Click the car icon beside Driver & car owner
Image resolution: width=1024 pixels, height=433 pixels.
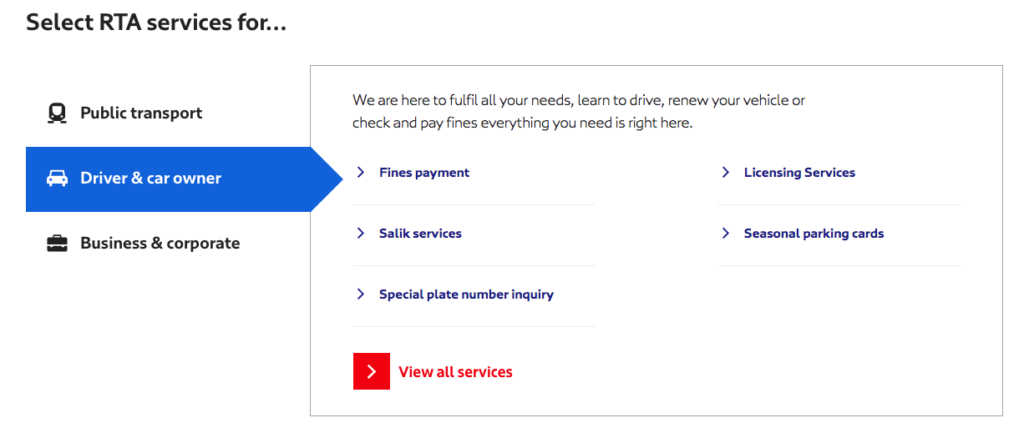click(57, 179)
